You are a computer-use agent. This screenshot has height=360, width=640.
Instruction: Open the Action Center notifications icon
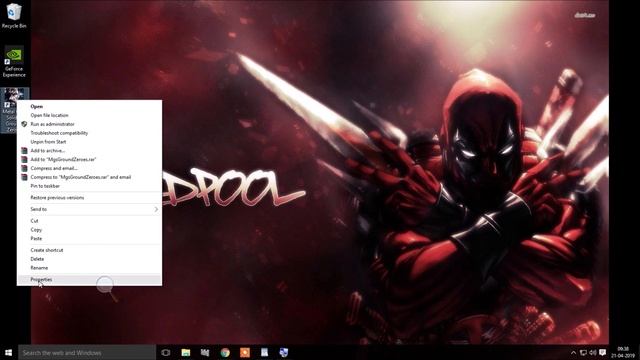point(603,353)
